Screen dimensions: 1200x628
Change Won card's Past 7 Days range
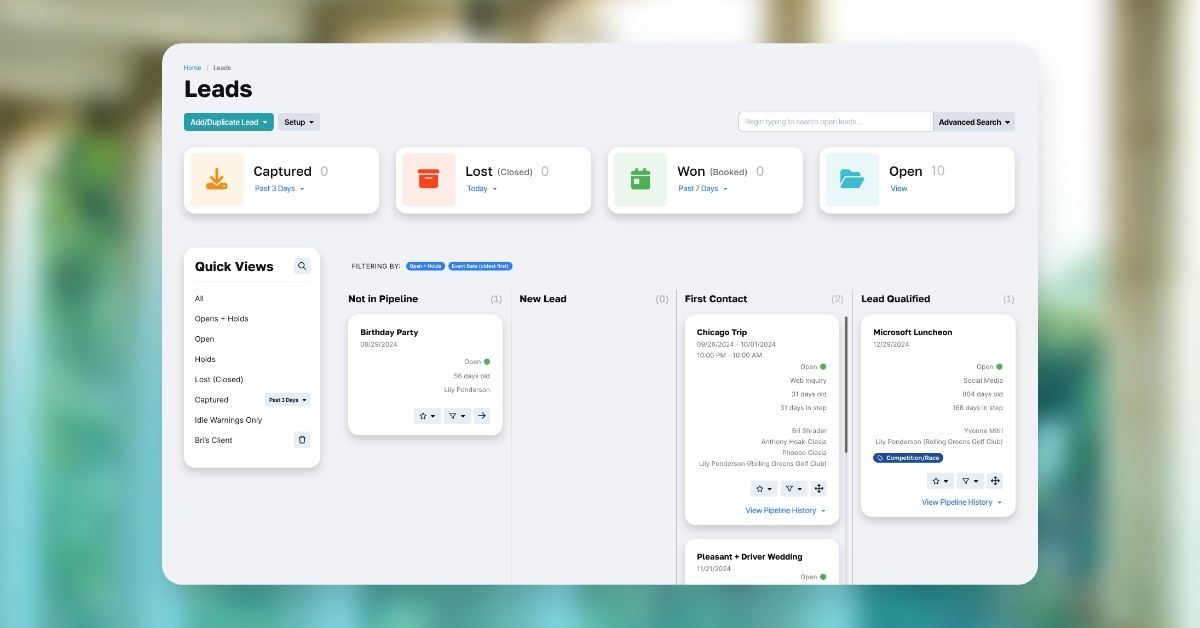pyautogui.click(x=703, y=188)
